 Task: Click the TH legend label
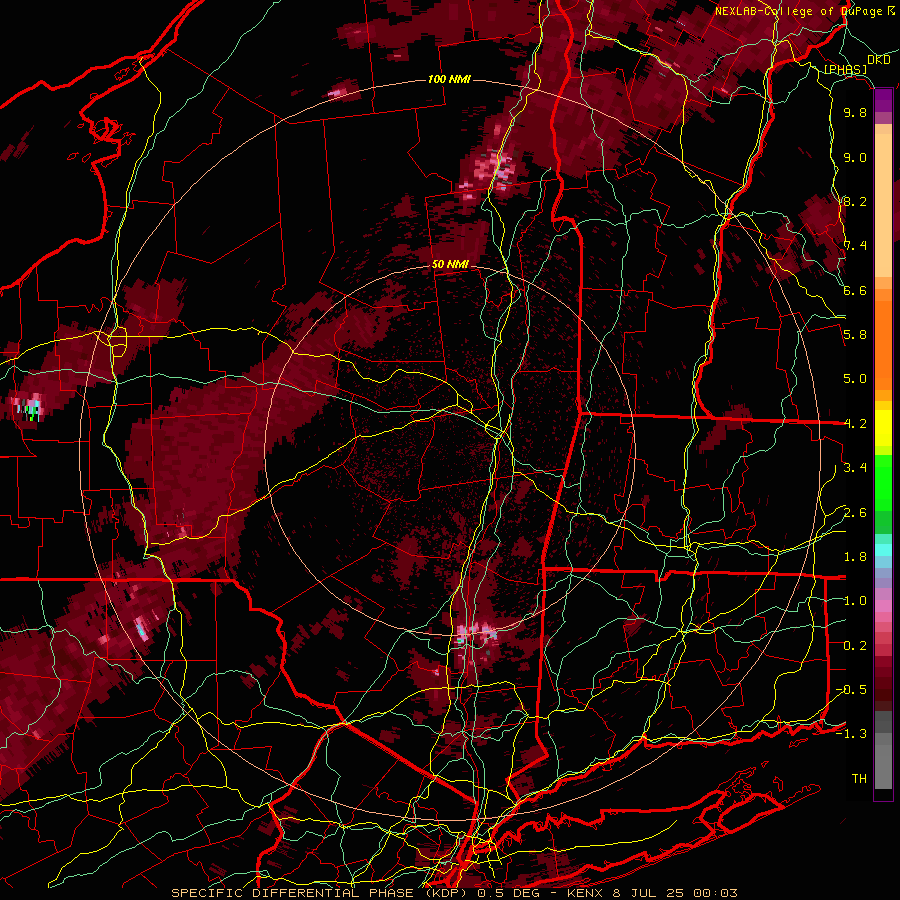click(859, 779)
